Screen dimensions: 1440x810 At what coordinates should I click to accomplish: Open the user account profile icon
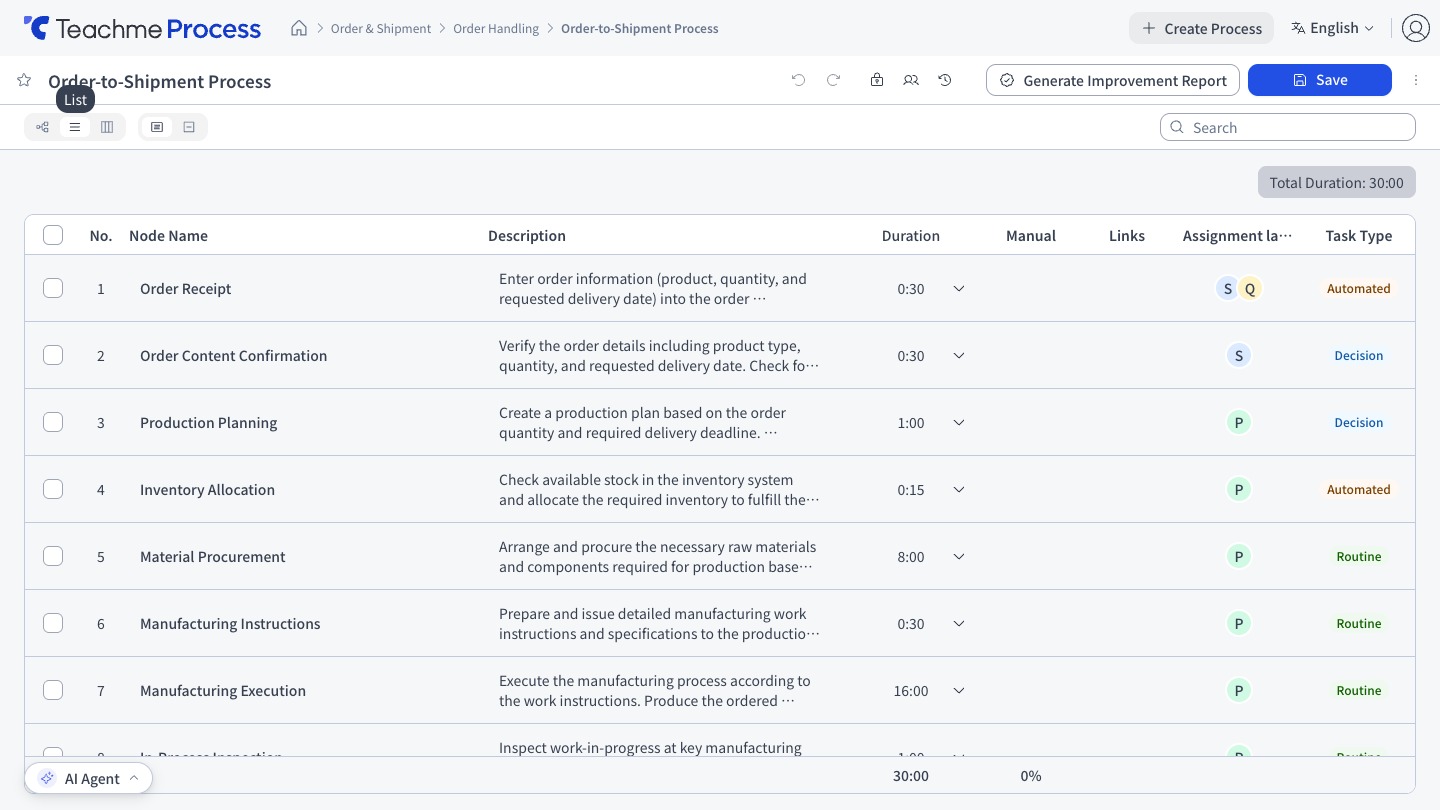(1415, 28)
